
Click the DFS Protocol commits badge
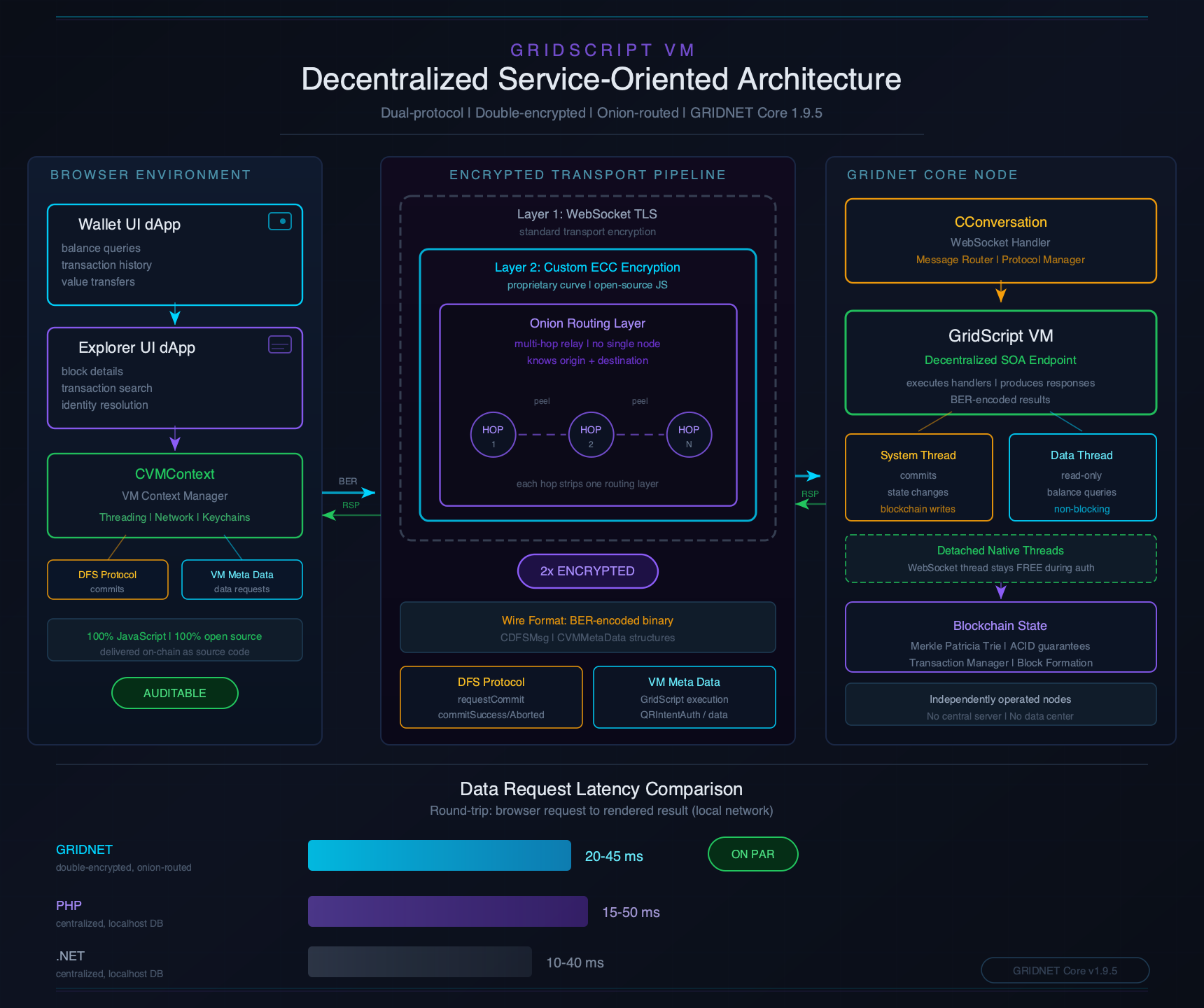click(107, 580)
